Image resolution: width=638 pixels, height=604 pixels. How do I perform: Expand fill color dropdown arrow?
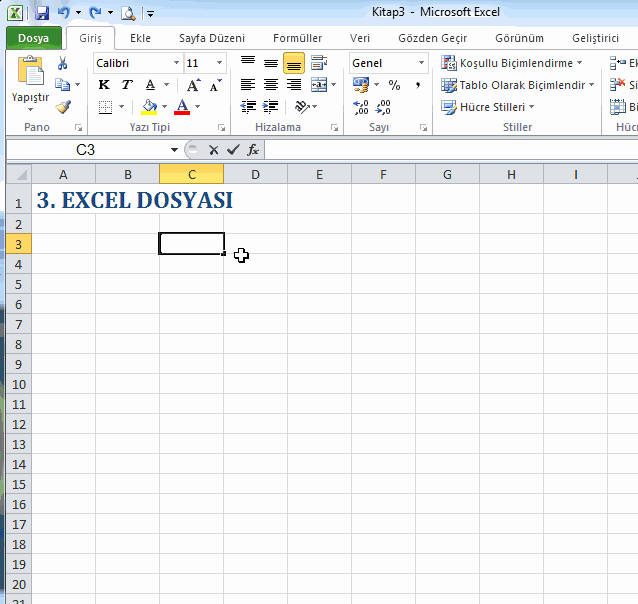[x=165, y=107]
